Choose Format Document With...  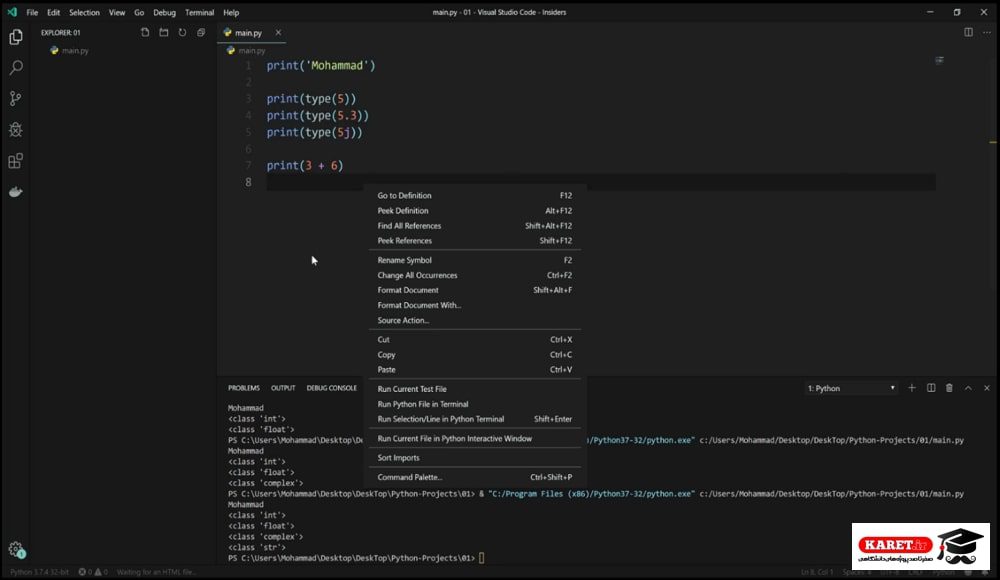tap(474, 305)
